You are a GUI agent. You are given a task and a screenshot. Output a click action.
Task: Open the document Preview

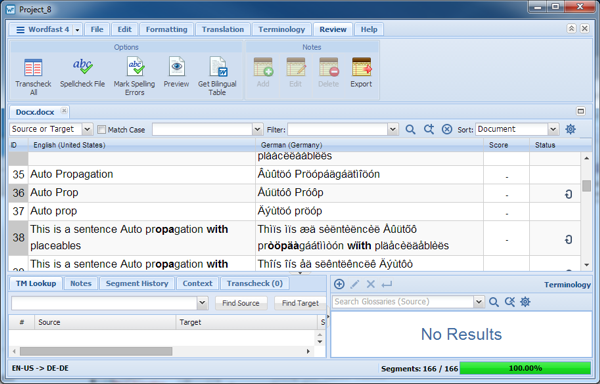(x=176, y=72)
